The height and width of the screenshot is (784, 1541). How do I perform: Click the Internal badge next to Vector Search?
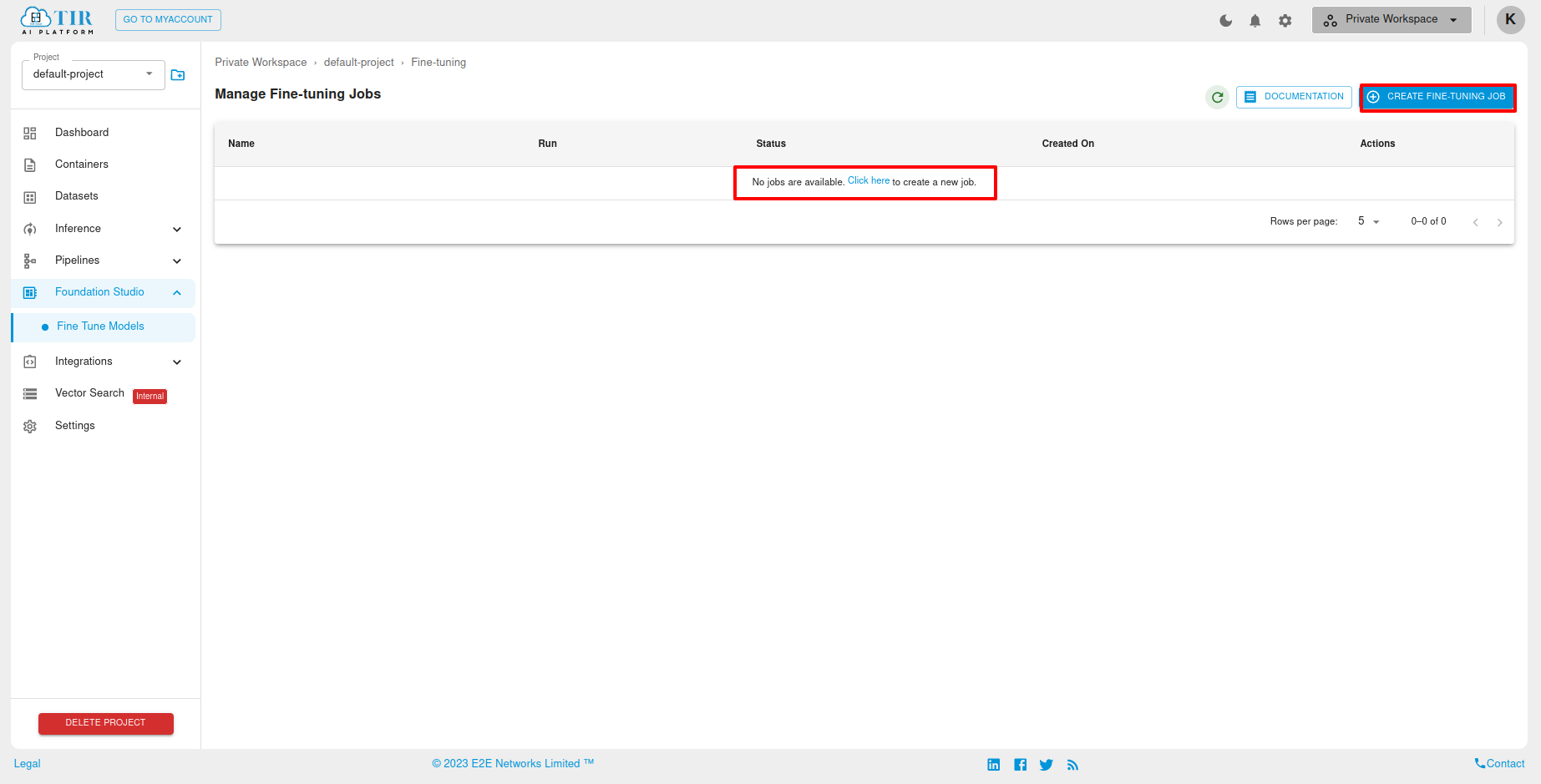(150, 397)
